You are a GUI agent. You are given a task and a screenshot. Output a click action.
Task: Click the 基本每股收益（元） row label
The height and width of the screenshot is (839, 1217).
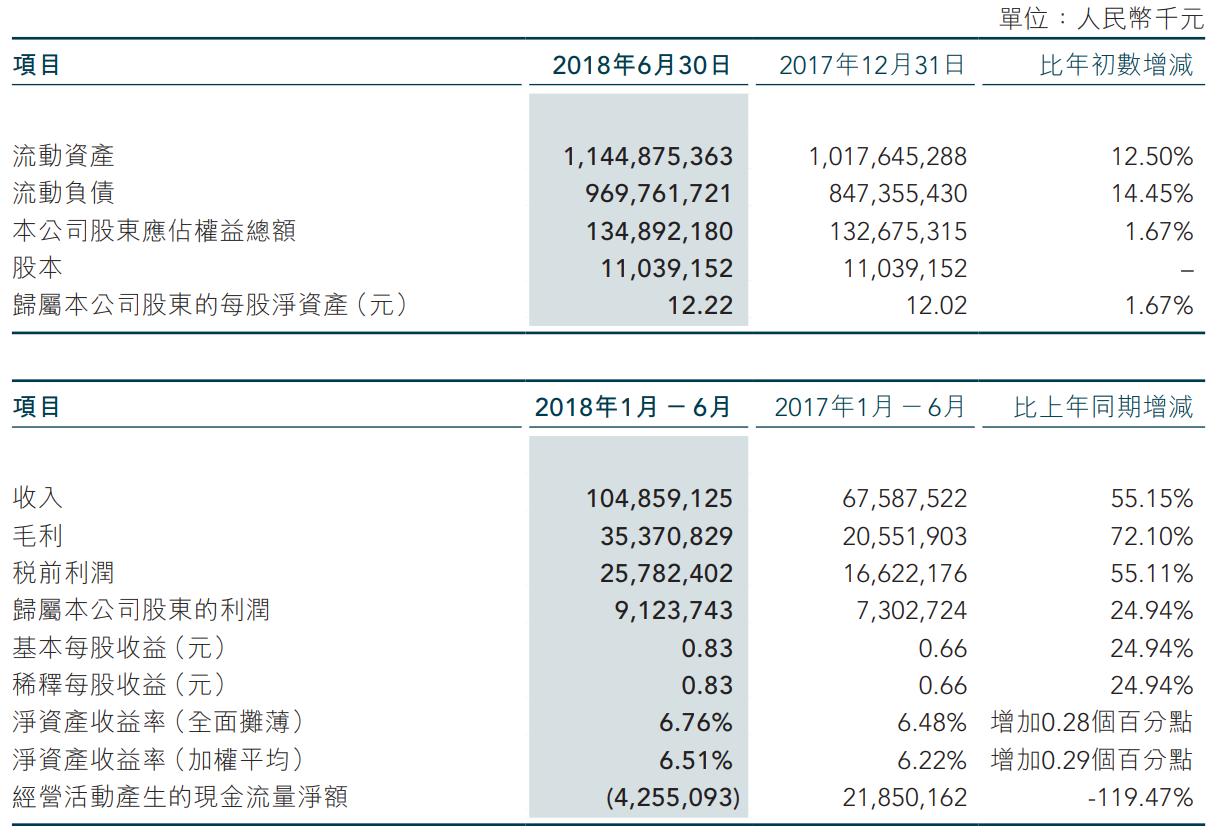(x=120, y=647)
